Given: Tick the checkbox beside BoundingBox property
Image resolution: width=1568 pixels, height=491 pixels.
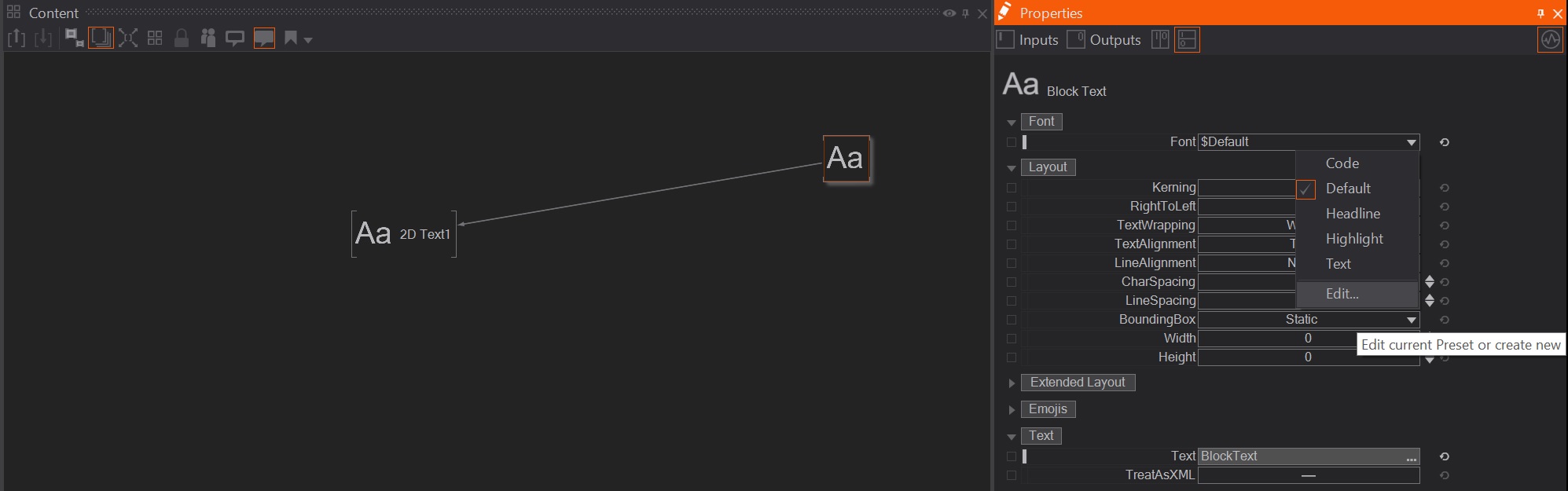Looking at the screenshot, I should point(1012,320).
